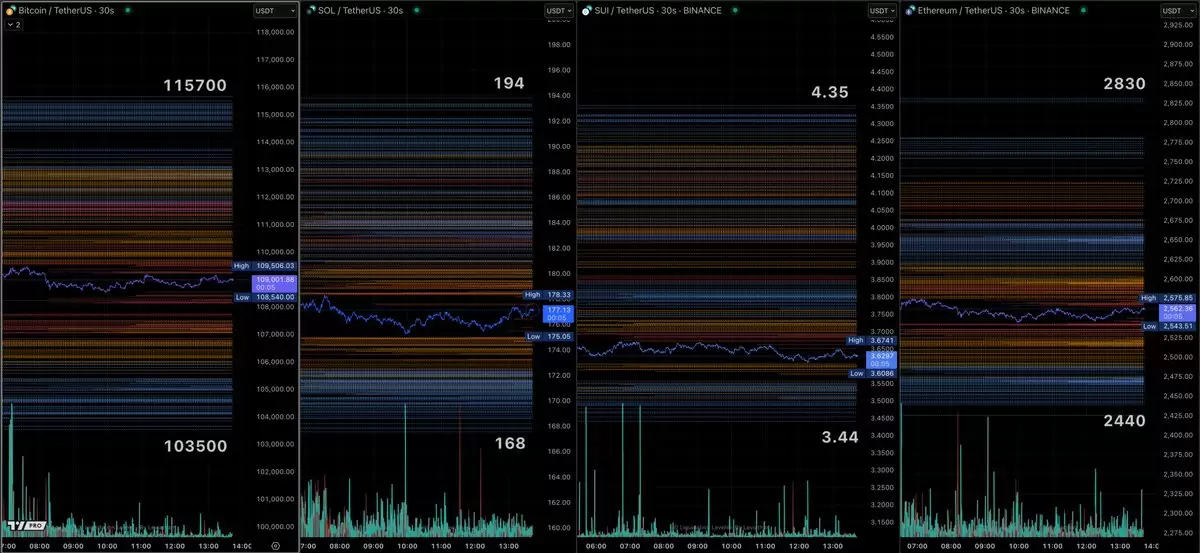Click the green market status dot on Bitcoin chart
The height and width of the screenshot is (553, 1200).
point(130,10)
